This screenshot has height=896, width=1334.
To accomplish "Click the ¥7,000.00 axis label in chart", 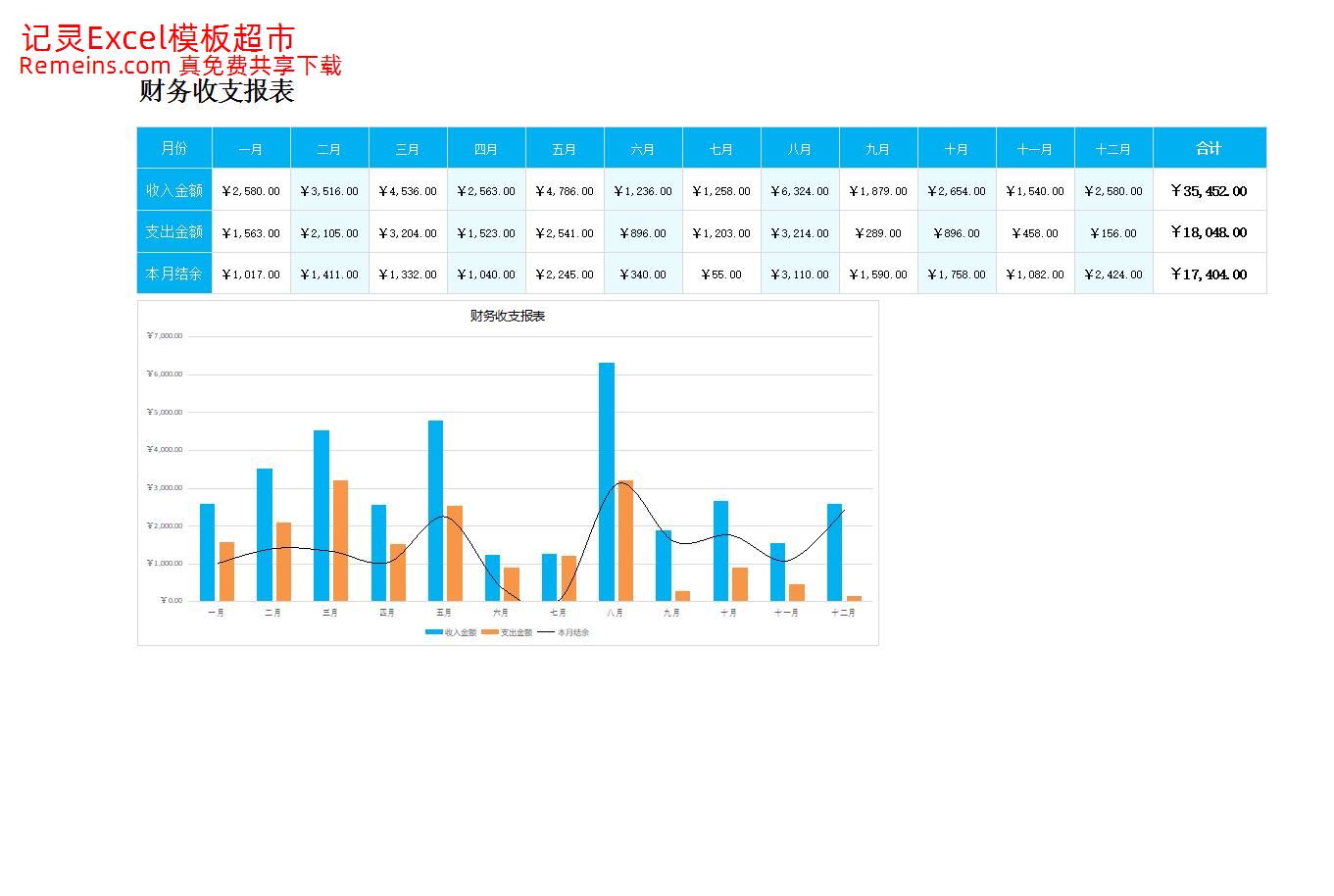I will [x=165, y=335].
